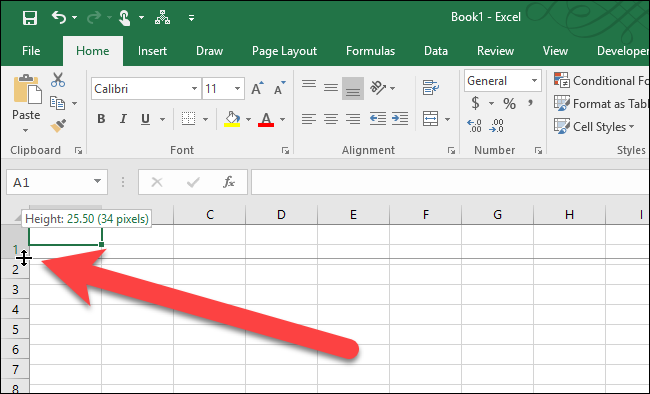
Task: Select the Format Painter brush icon
Action: pyautogui.click(x=58, y=125)
